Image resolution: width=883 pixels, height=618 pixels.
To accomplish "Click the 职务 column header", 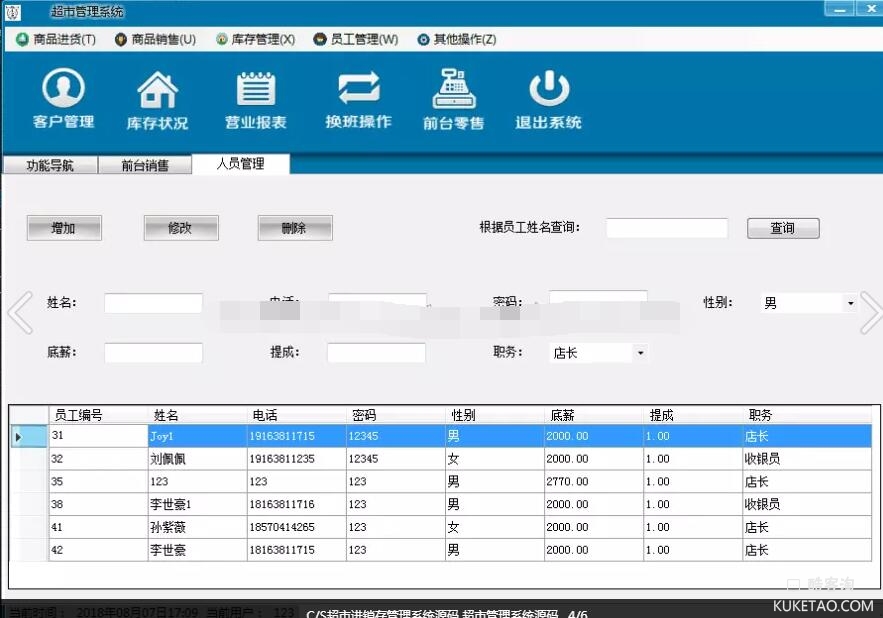I will 807,415.
